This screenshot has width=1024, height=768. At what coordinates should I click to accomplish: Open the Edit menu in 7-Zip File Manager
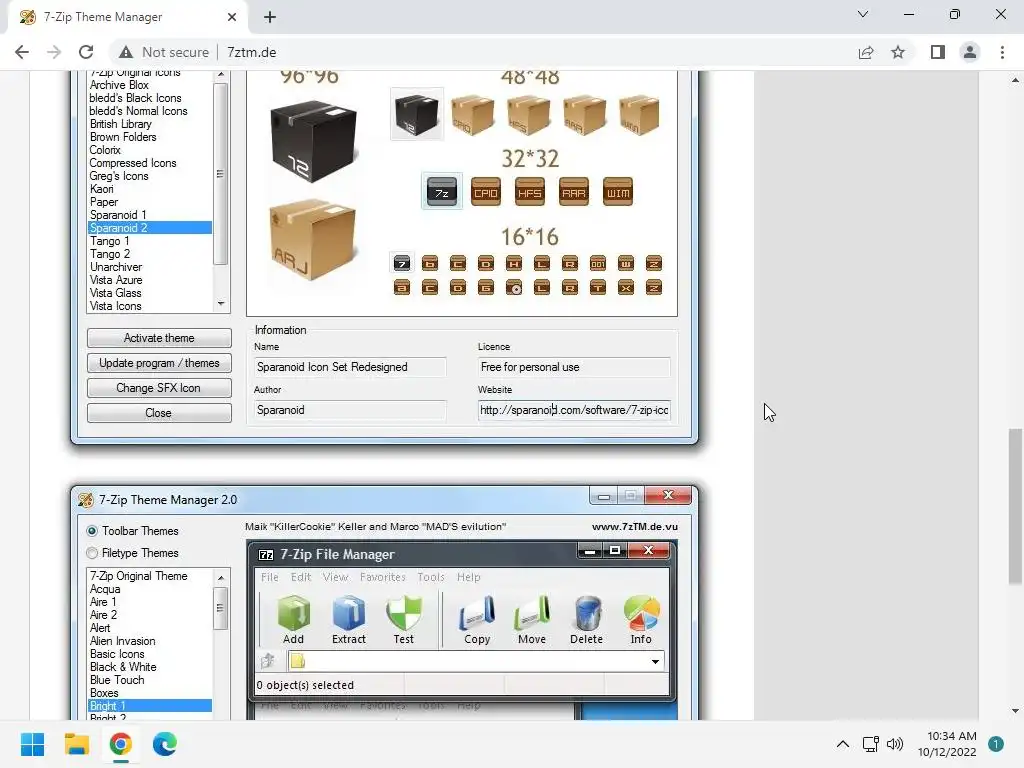click(x=301, y=577)
